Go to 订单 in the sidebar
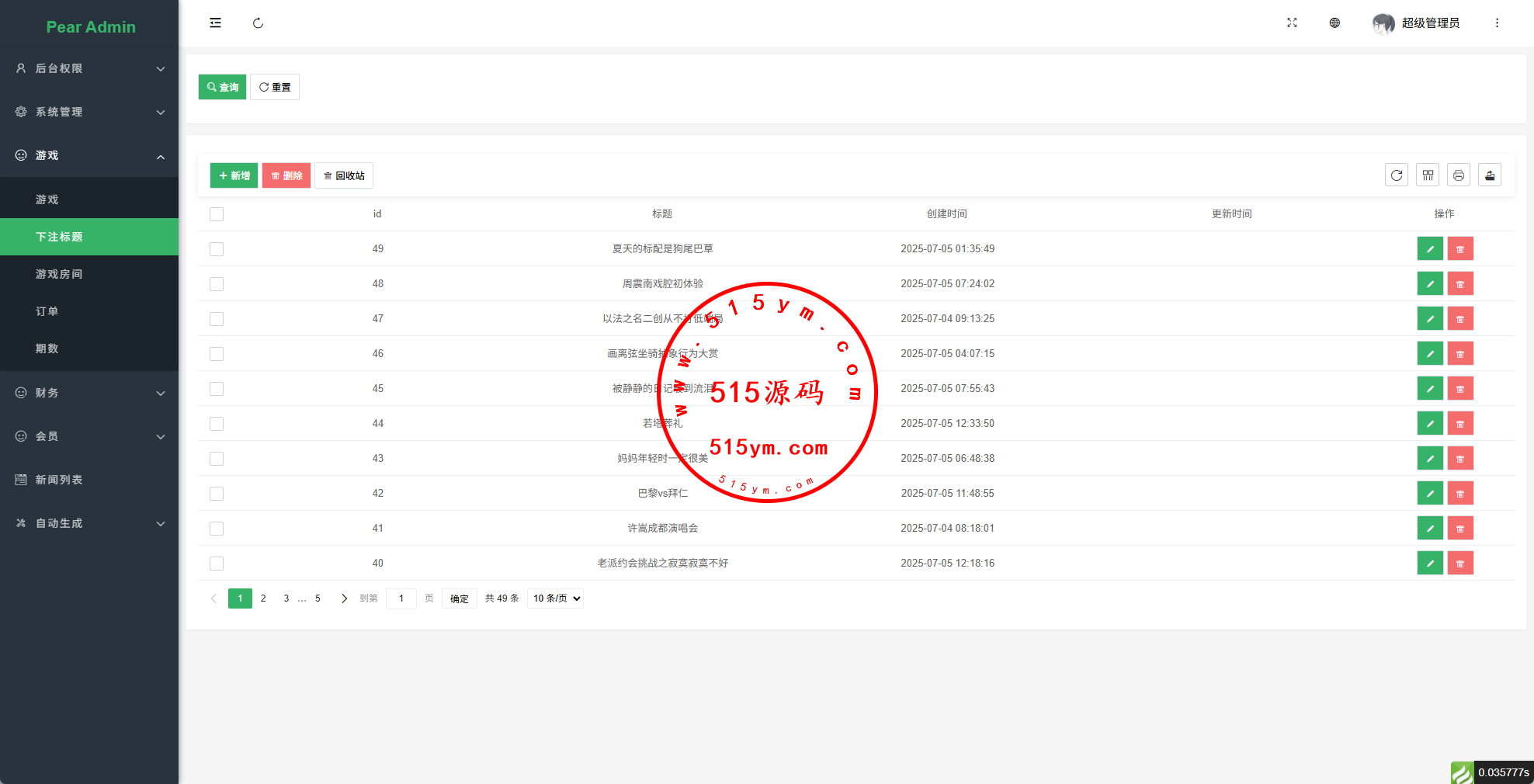Viewport: 1534px width, 784px height. [47, 311]
